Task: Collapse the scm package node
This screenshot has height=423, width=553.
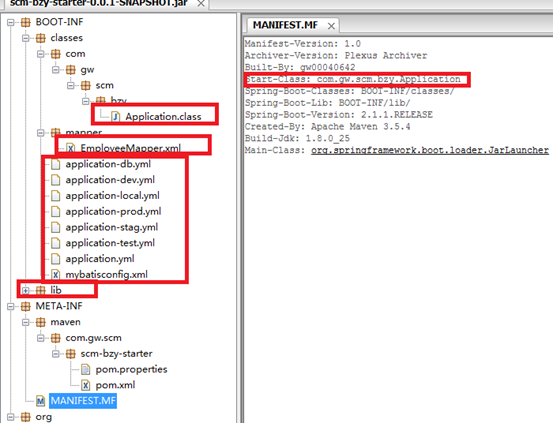Action: (71, 85)
